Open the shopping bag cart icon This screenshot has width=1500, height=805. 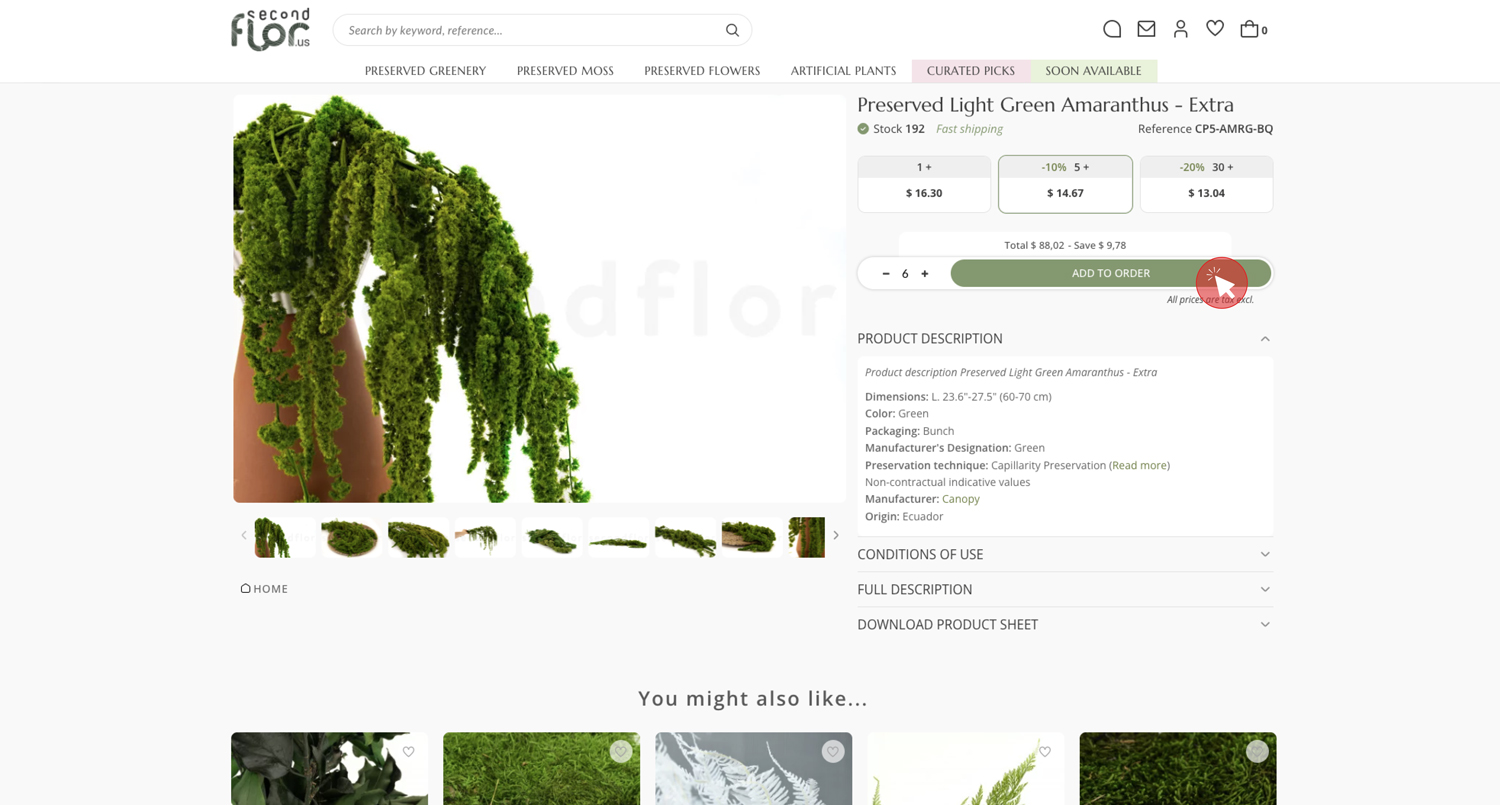1249,29
